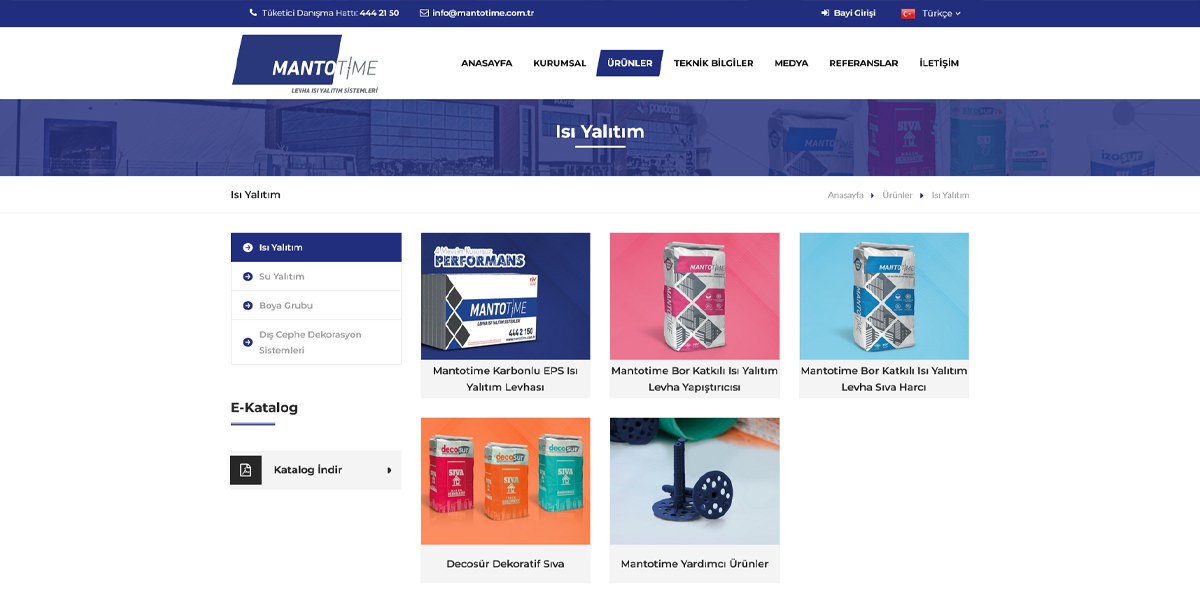This screenshot has width=1200, height=600.
Task: Click the Anasayfa breadcrumb link
Action: [x=845, y=195]
